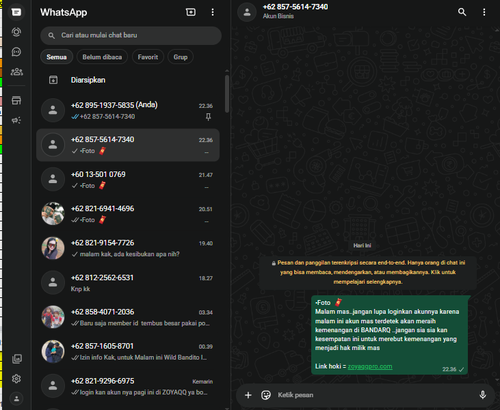This screenshot has height=410, width=500.
Task: Open chat +62 858-4071-2036
Action: point(128,317)
